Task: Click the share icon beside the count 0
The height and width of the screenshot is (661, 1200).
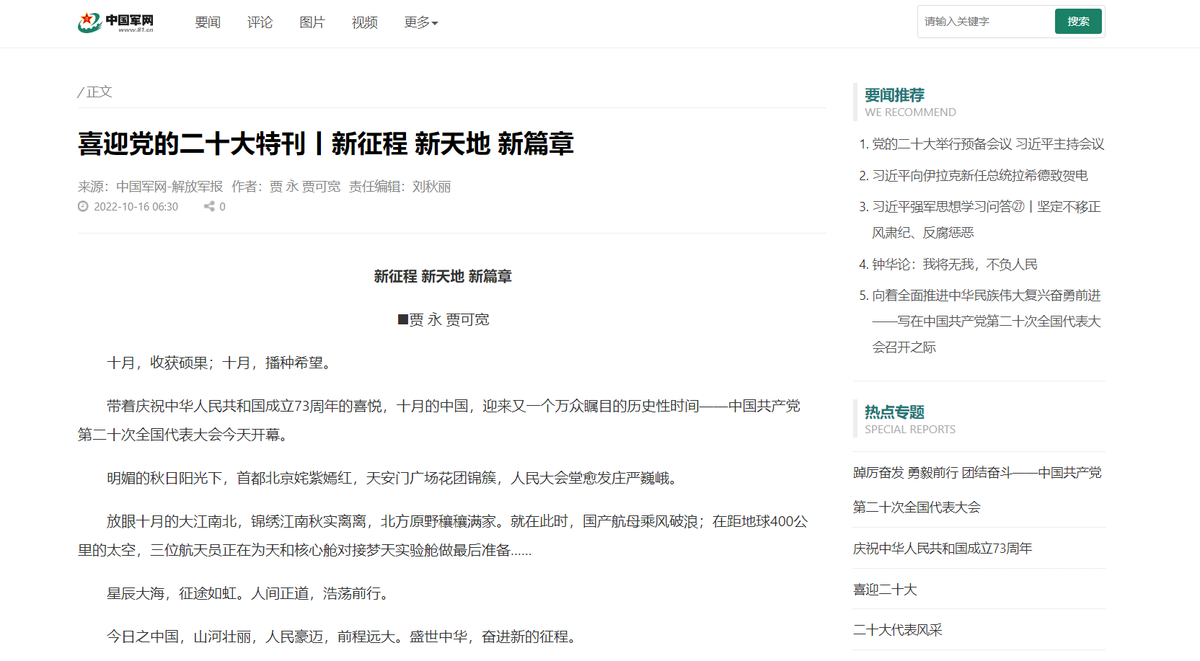Action: 209,207
